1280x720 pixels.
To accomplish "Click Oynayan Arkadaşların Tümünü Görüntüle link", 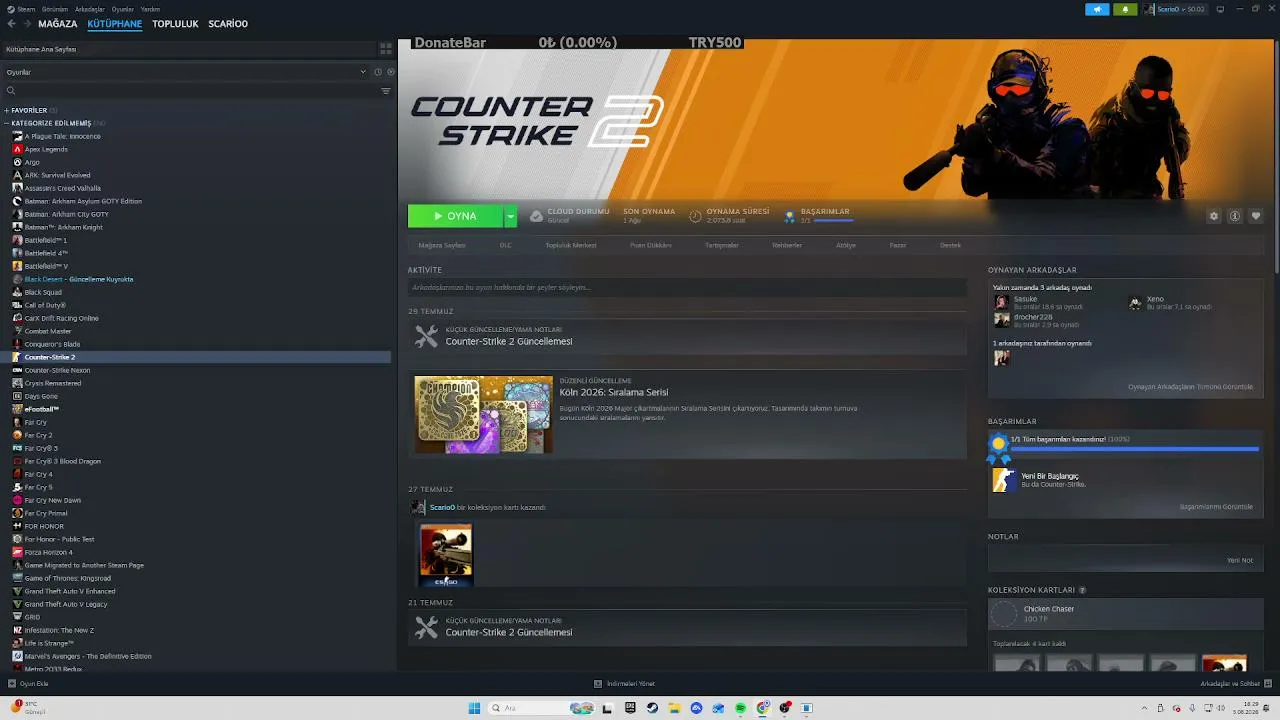I will [x=1190, y=387].
